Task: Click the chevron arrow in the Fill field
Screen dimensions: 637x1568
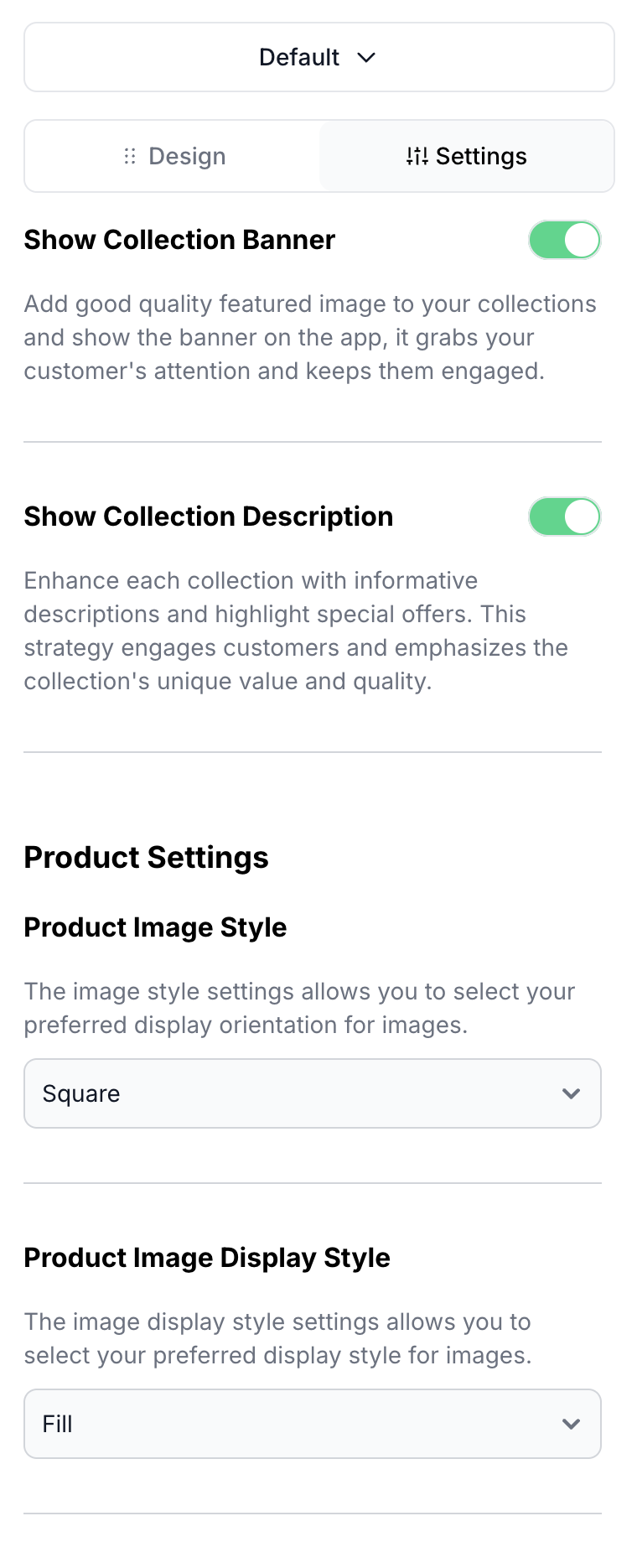Action: point(571,1424)
